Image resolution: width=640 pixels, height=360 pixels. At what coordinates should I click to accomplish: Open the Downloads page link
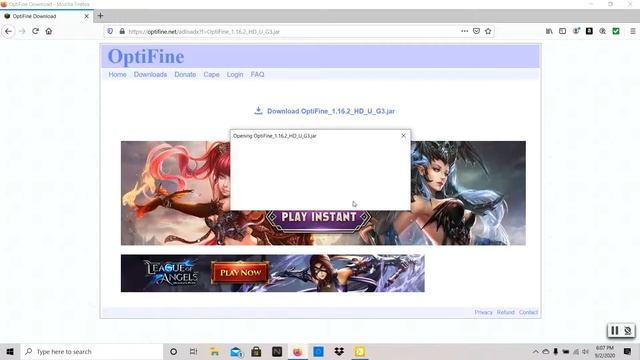tap(150, 74)
